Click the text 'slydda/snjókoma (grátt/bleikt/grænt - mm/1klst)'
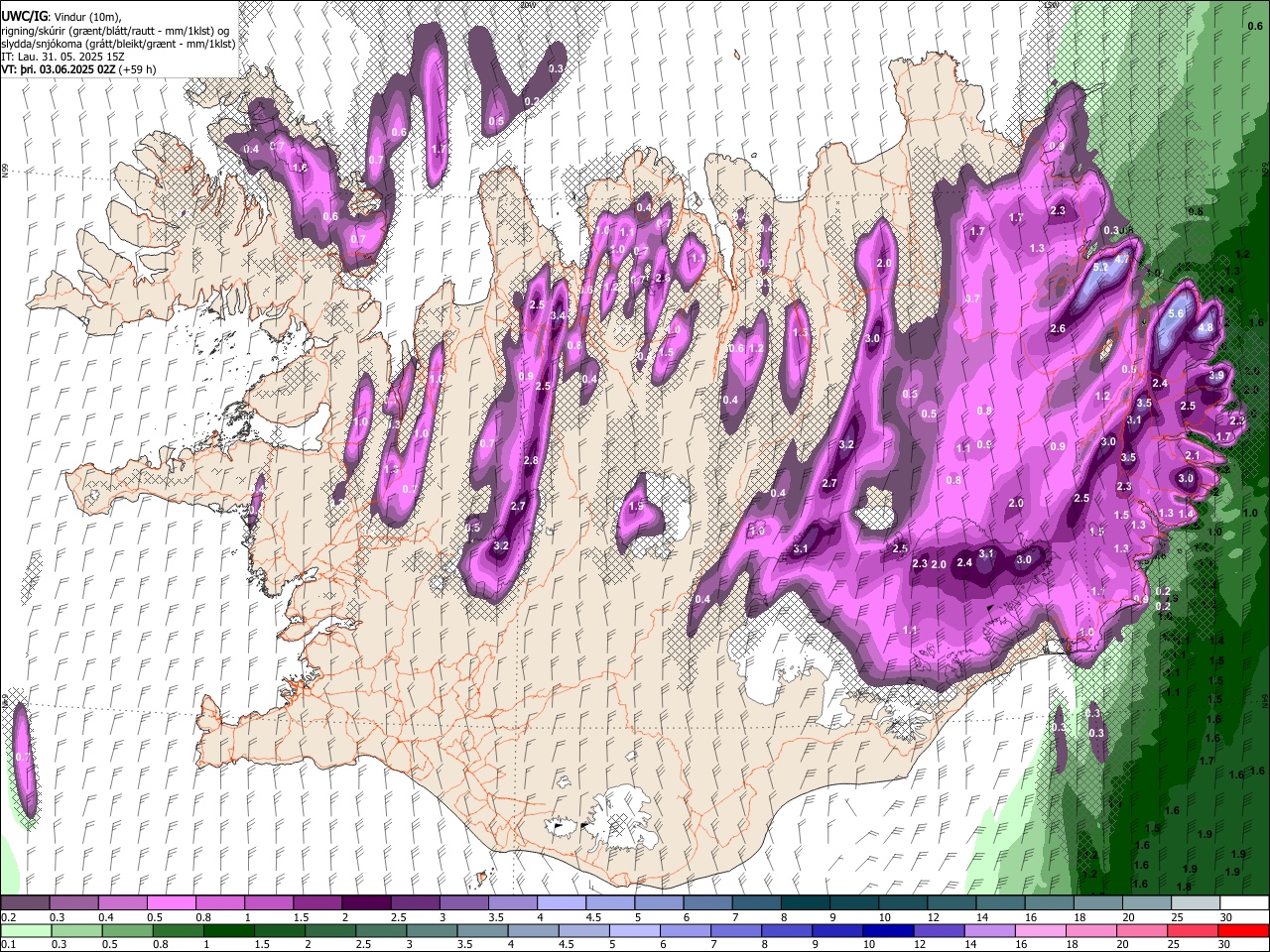This screenshot has width=1270, height=952. click(x=118, y=44)
